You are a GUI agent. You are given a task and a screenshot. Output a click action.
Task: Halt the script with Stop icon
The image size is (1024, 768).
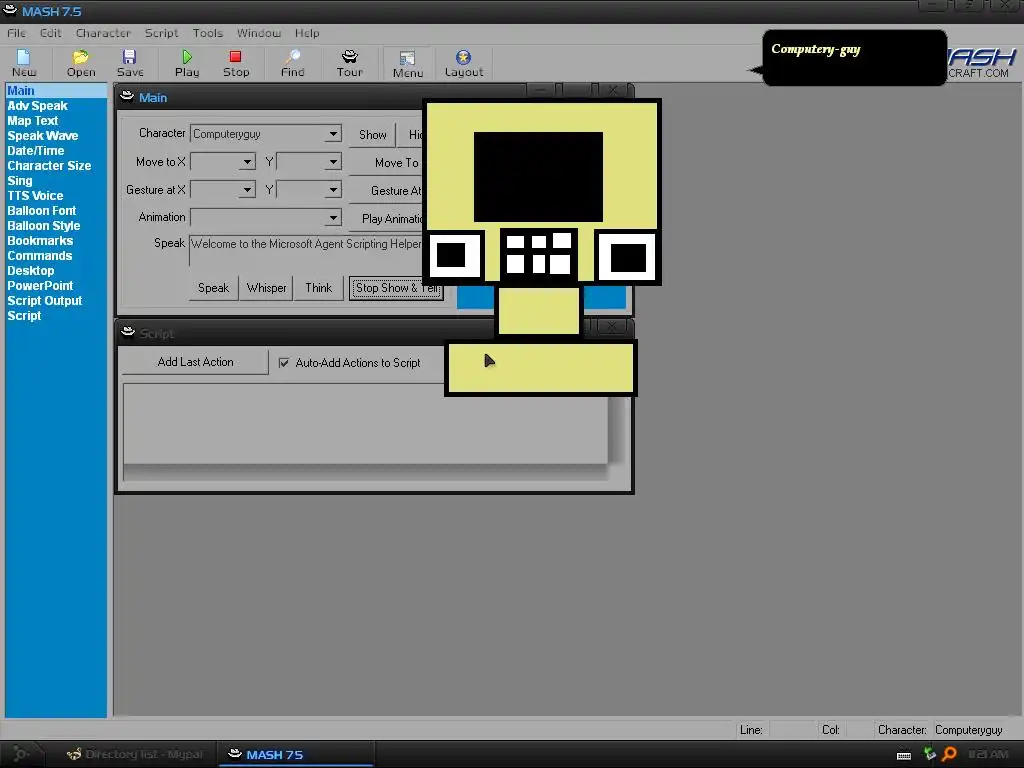coord(236,63)
